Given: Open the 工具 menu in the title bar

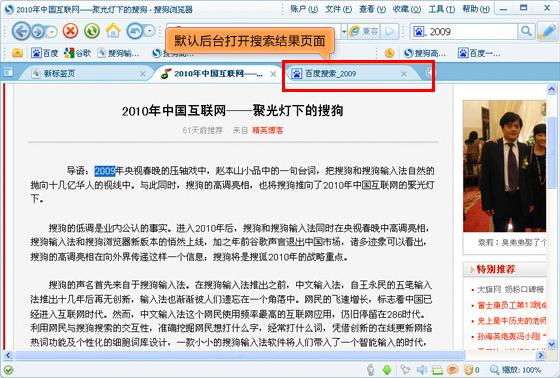Looking at the screenshot, I should click(441, 9).
